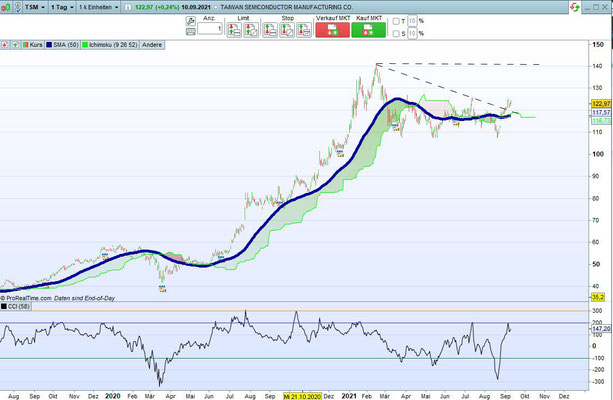
Task: Enable the S percent checkbox
Action: pyautogui.click(x=396, y=34)
